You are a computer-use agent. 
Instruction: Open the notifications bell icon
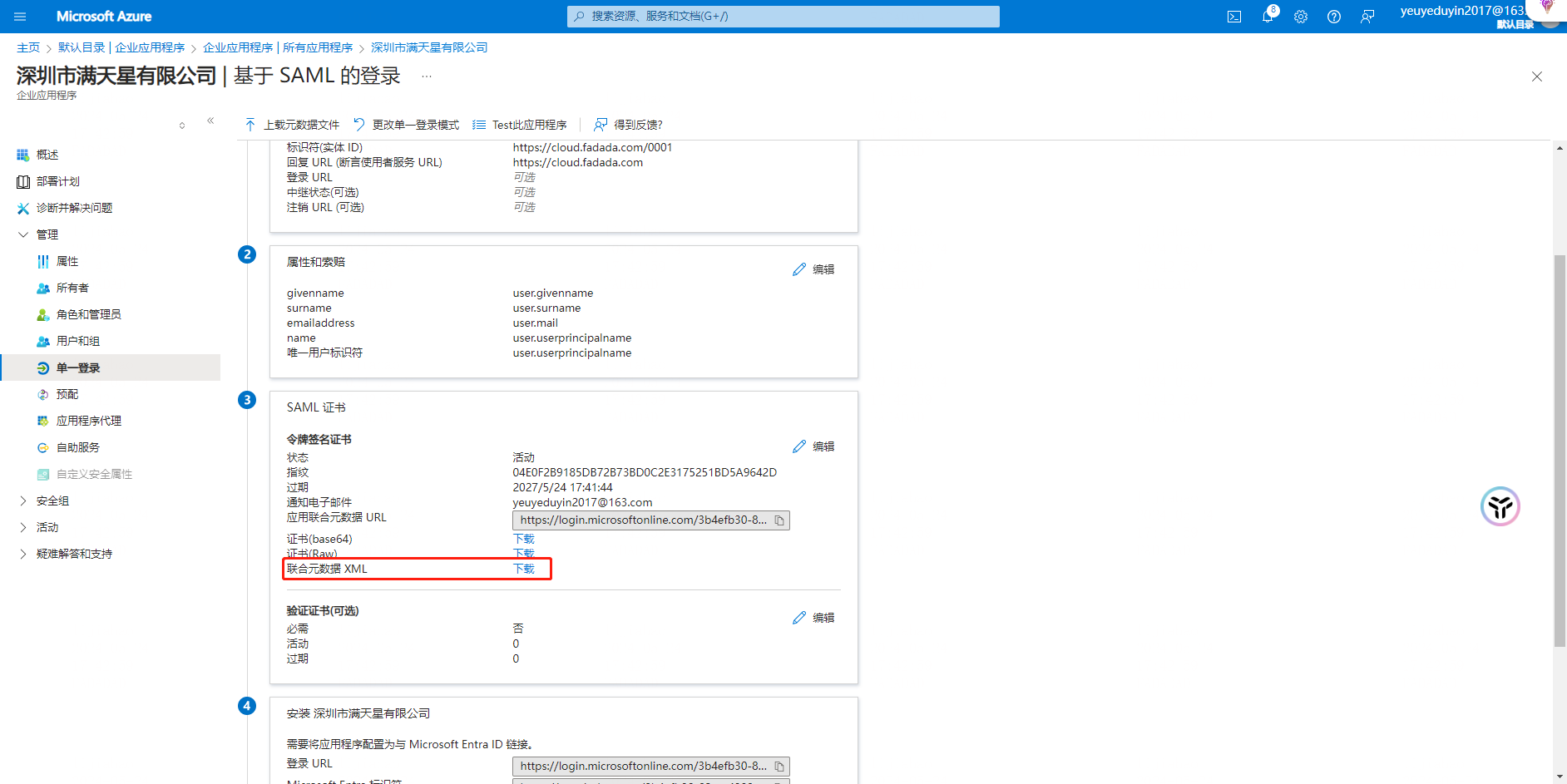[1268, 17]
